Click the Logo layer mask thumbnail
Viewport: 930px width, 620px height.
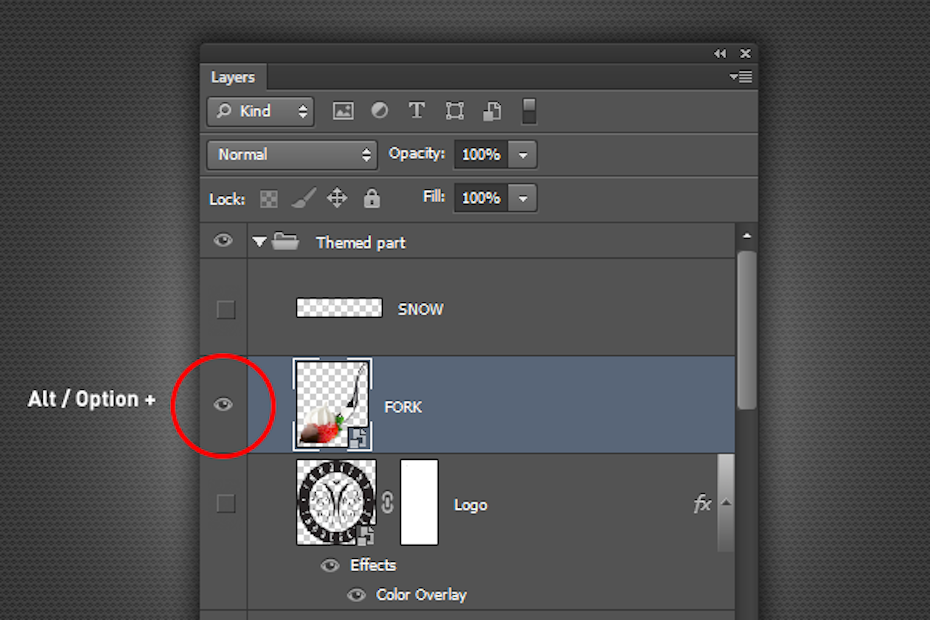(x=419, y=503)
